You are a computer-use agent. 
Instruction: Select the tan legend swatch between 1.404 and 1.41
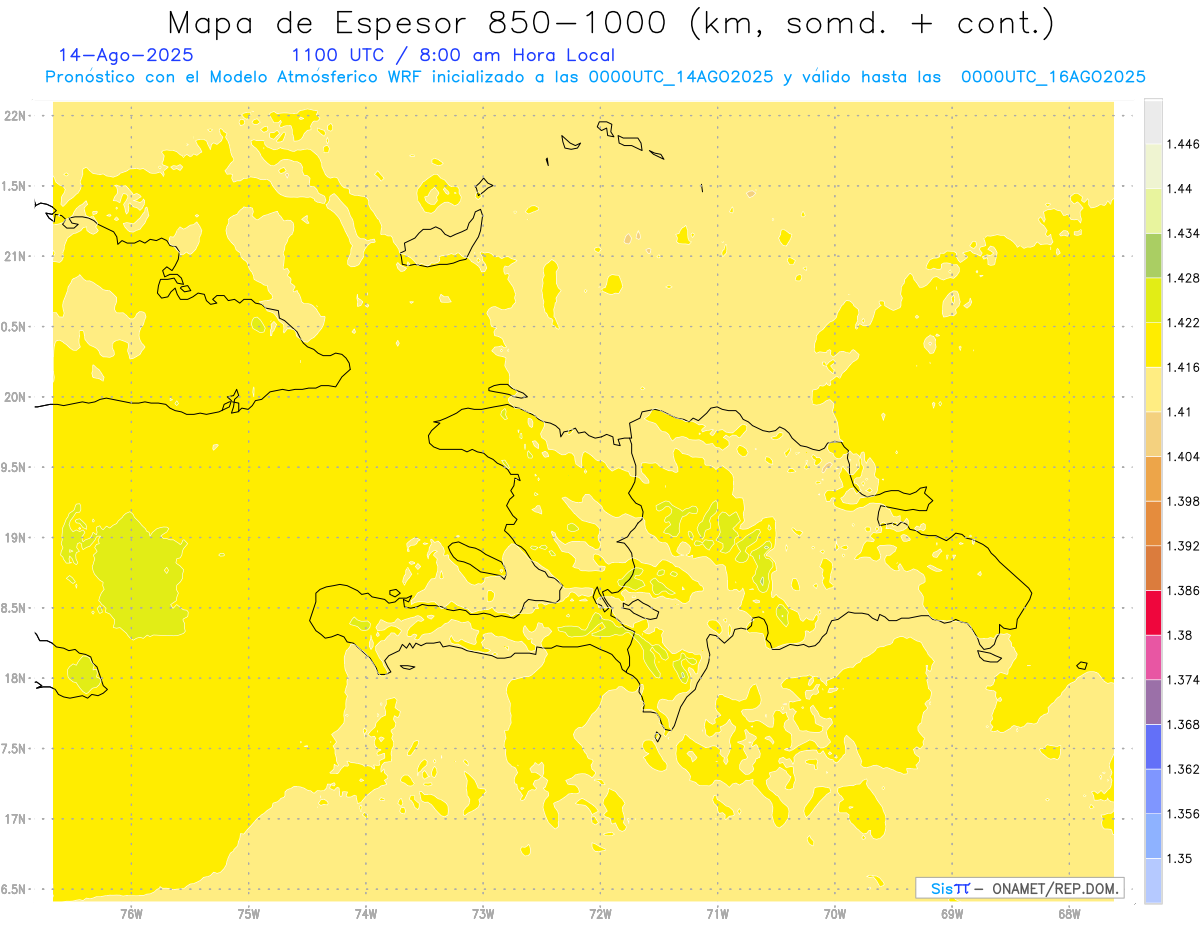[1153, 434]
